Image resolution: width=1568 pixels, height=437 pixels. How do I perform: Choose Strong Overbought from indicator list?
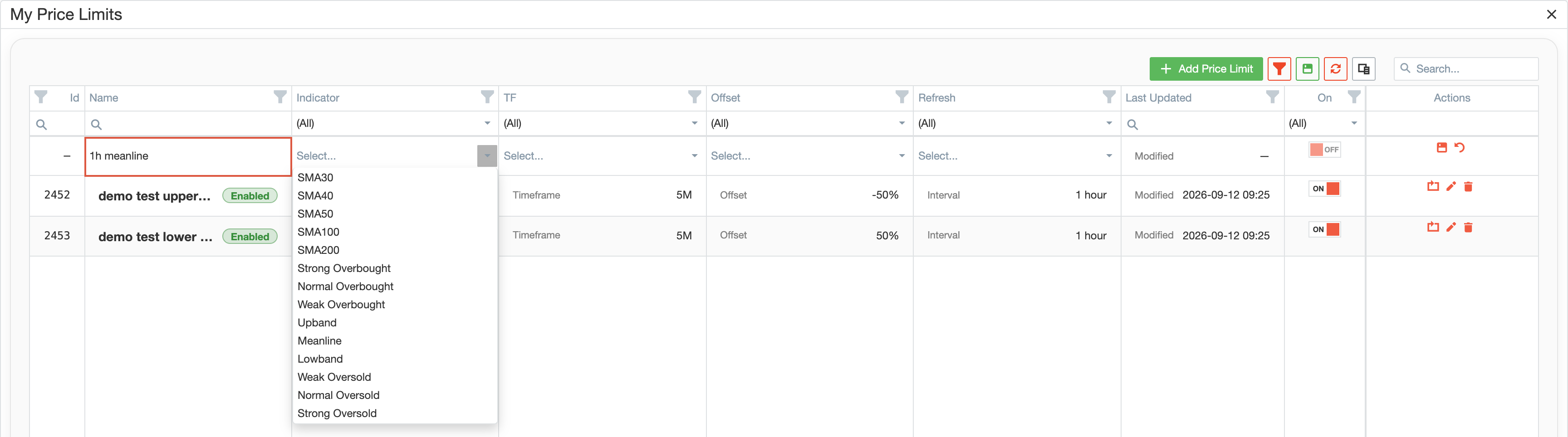pyautogui.click(x=394, y=269)
